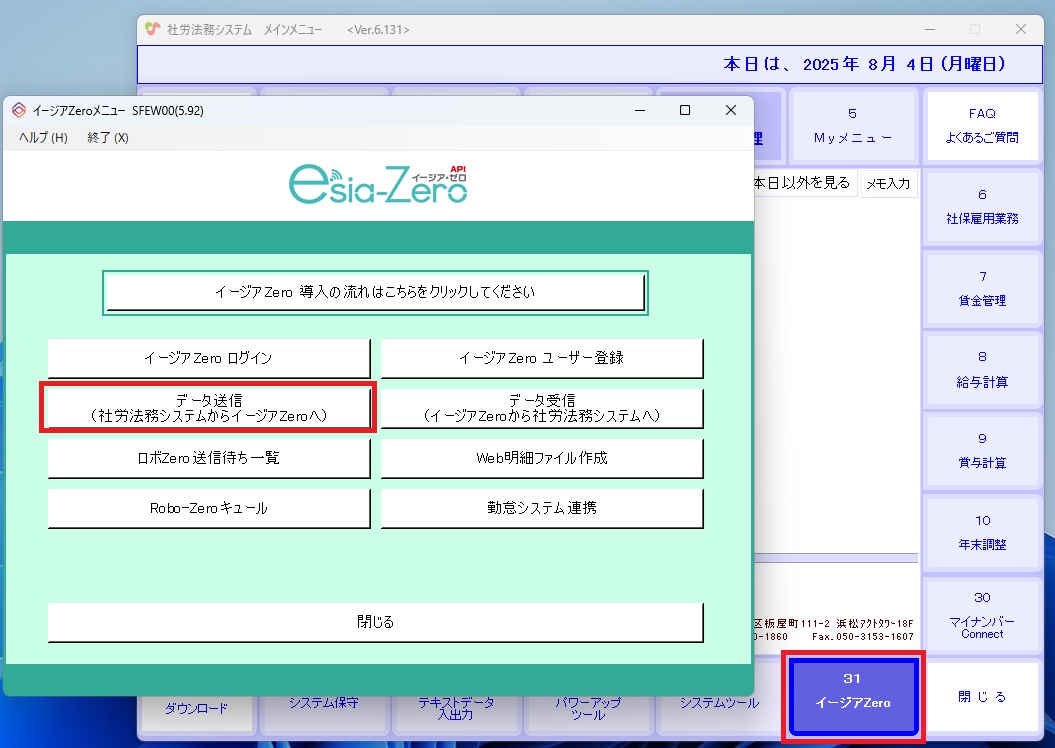This screenshot has height=748, width=1055.
Task: Open データ受信（イージアZeroから社労法務システムへ）
Action: tap(541, 408)
